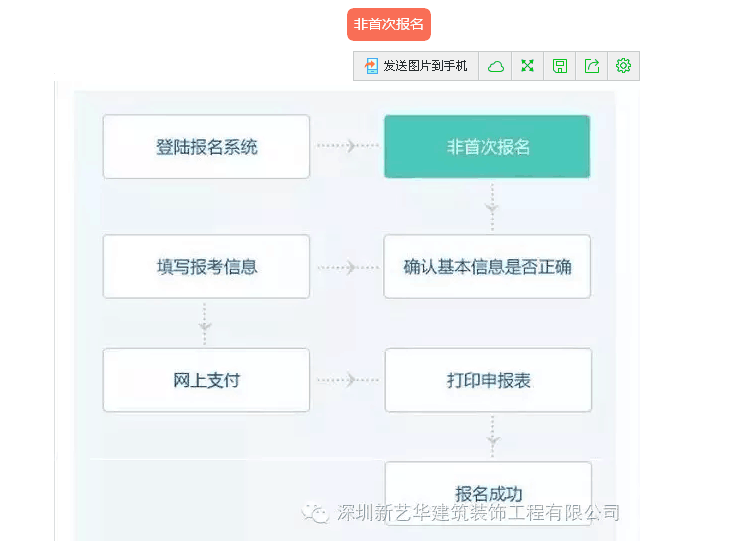750x545 pixels.
Task: Click the cloud upload icon
Action: pos(495,66)
